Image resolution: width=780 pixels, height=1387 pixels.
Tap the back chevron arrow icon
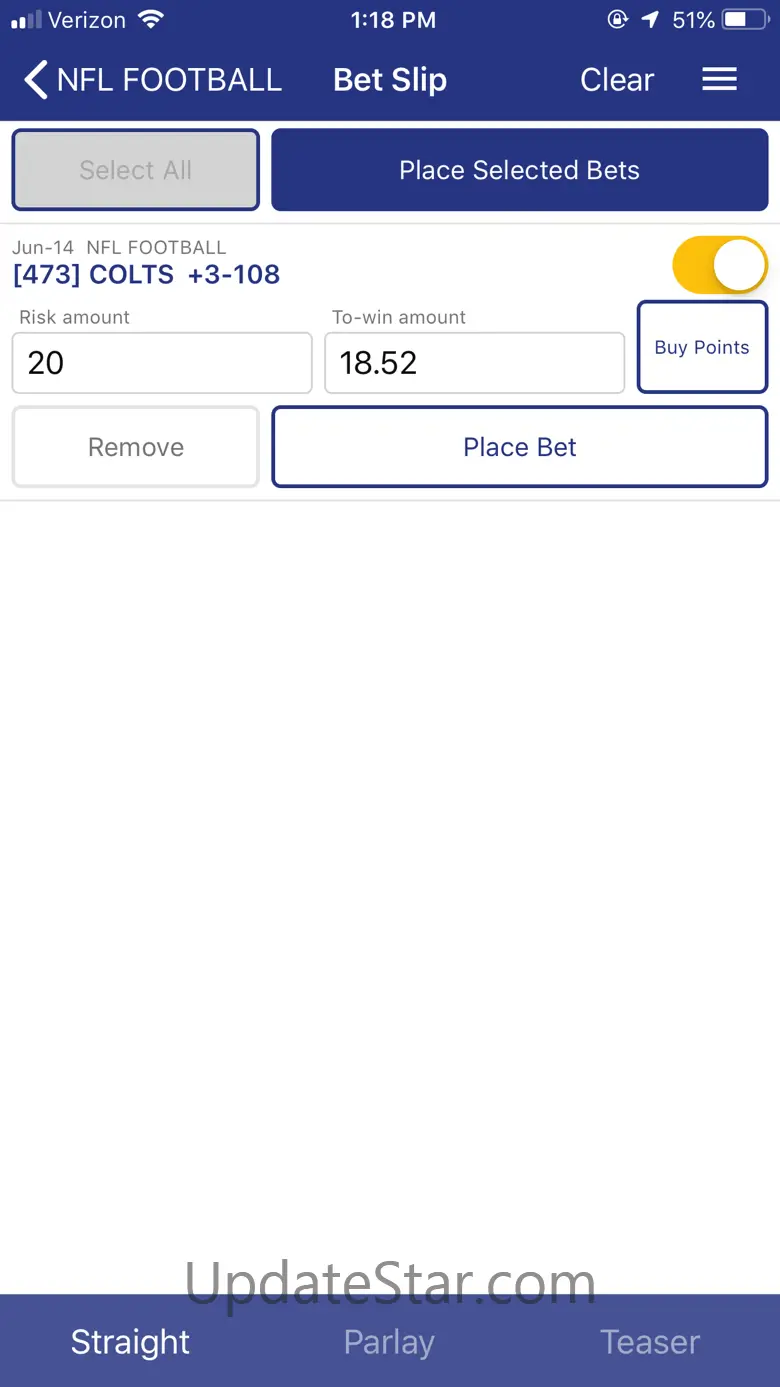36,80
